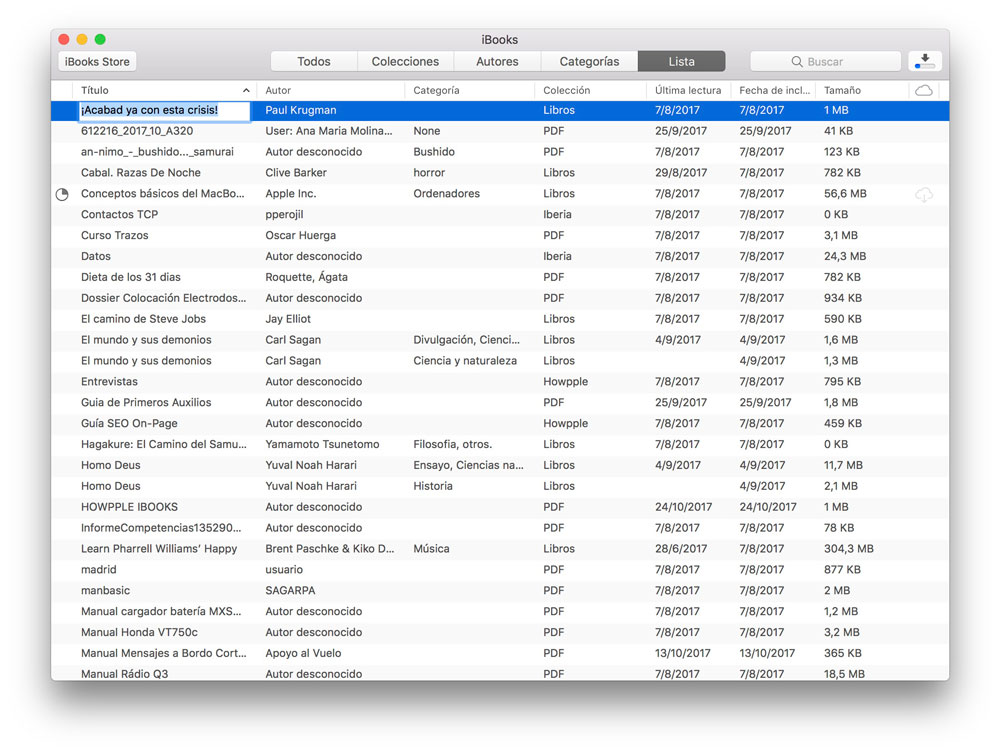Open the iBooks Store
Viewport: 1000px width, 753px height.
point(97,62)
